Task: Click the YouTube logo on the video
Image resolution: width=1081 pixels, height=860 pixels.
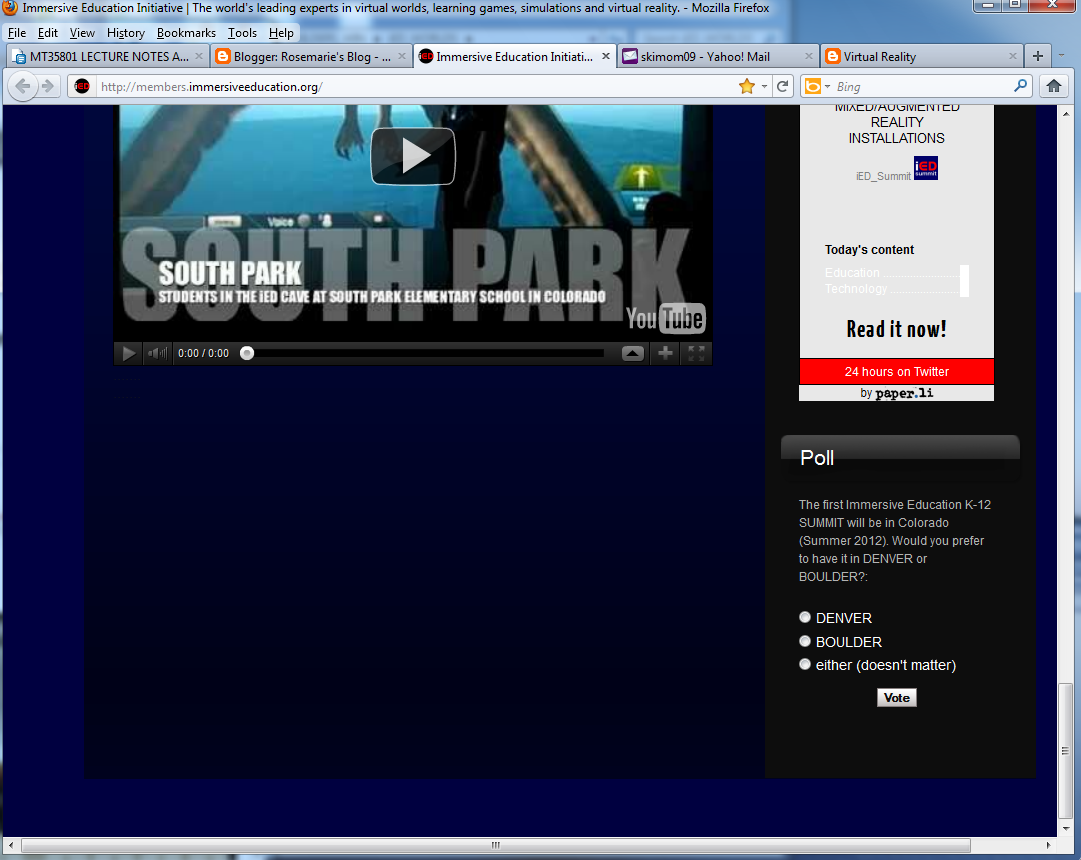Action: click(x=665, y=319)
